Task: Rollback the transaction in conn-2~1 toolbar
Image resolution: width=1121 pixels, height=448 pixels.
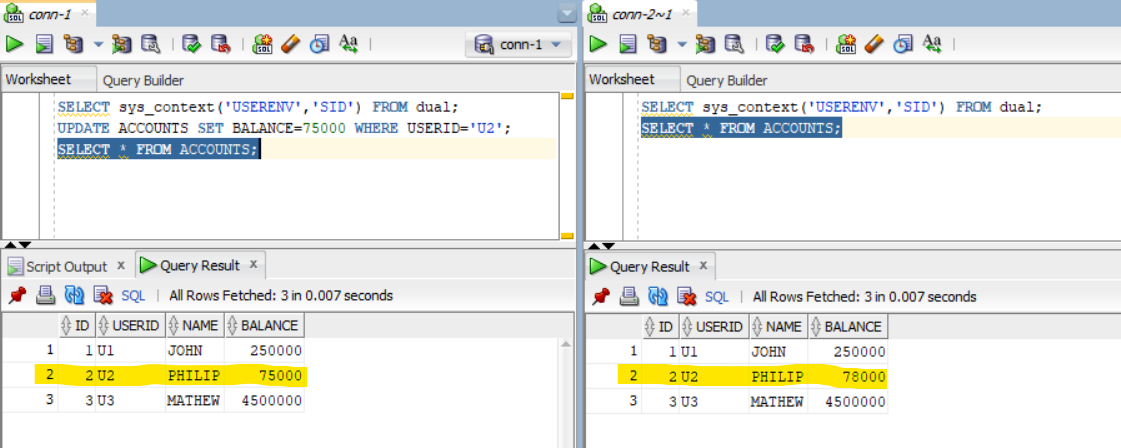Action: (x=803, y=44)
